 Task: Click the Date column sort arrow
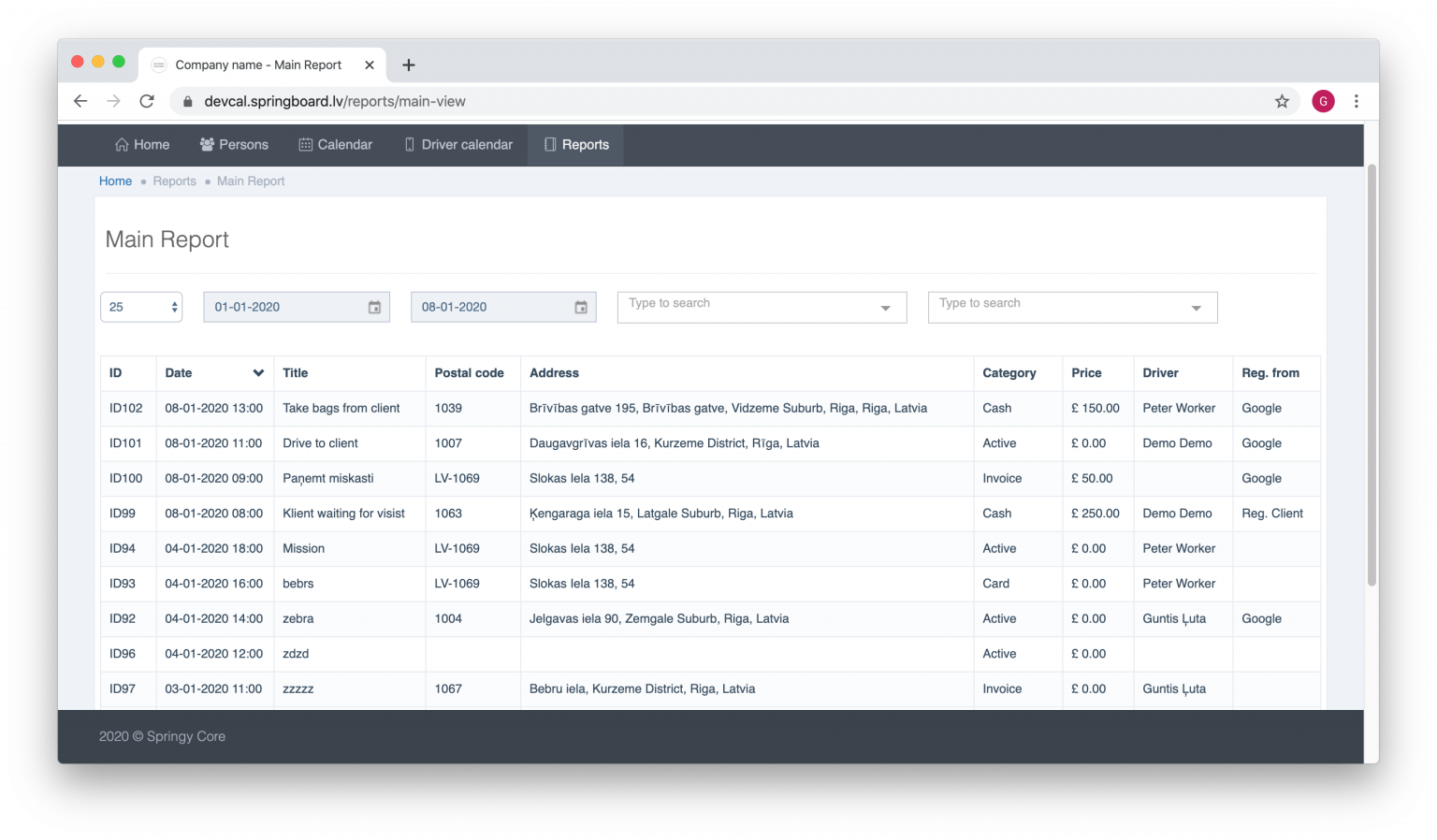pos(258,372)
